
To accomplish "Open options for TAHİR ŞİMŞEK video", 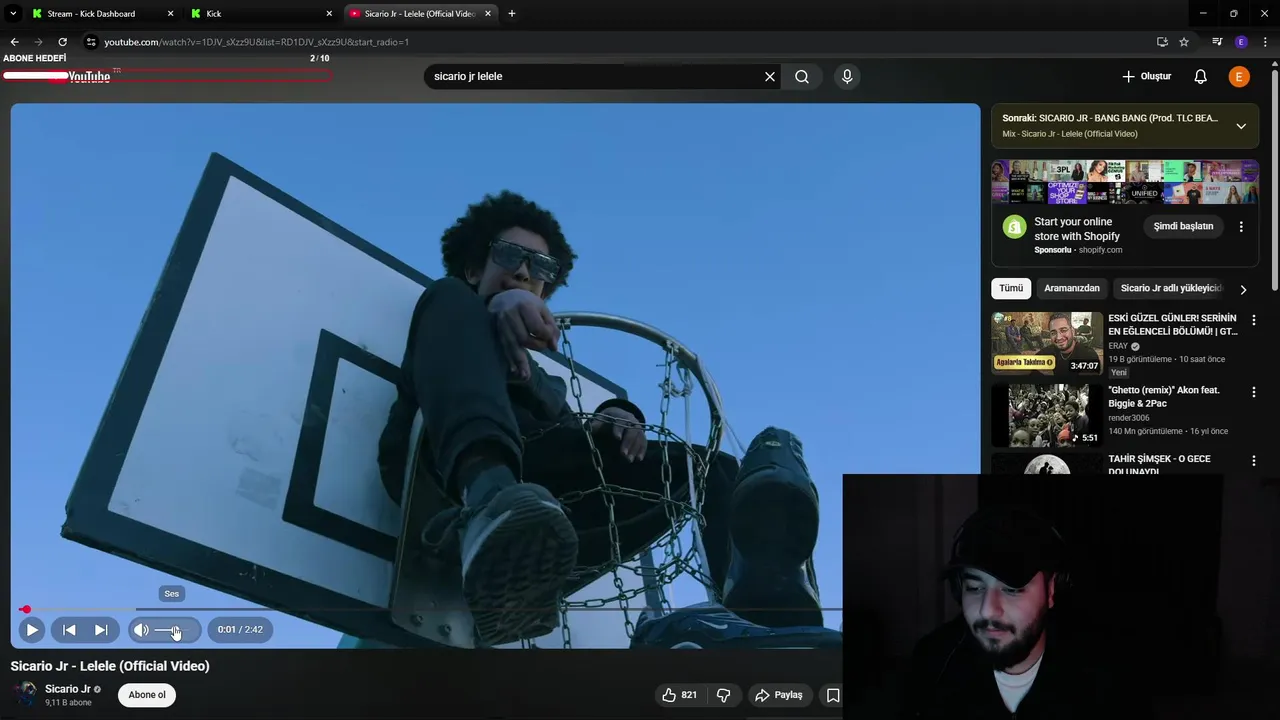I will tap(1254, 461).
